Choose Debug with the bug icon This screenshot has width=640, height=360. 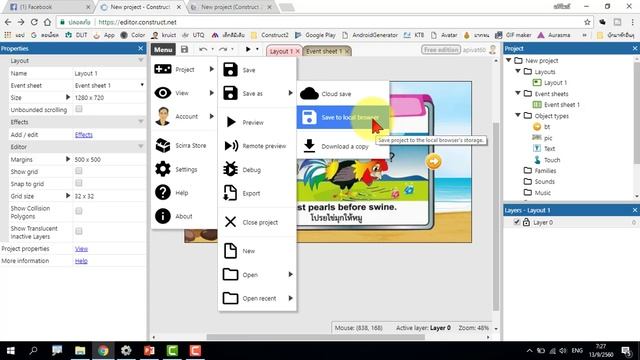coord(257,169)
